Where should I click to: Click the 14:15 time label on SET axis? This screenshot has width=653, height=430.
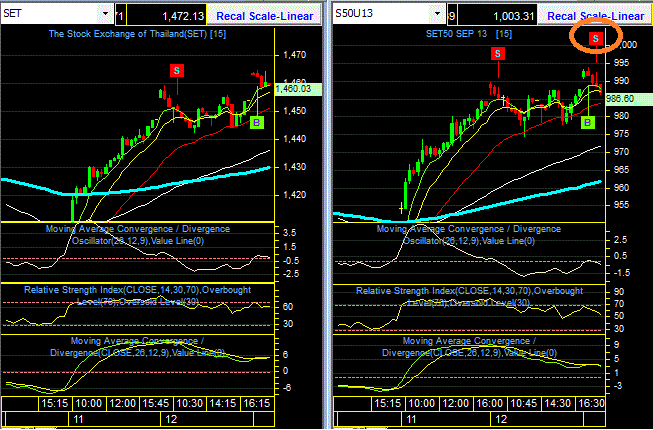coord(223,403)
